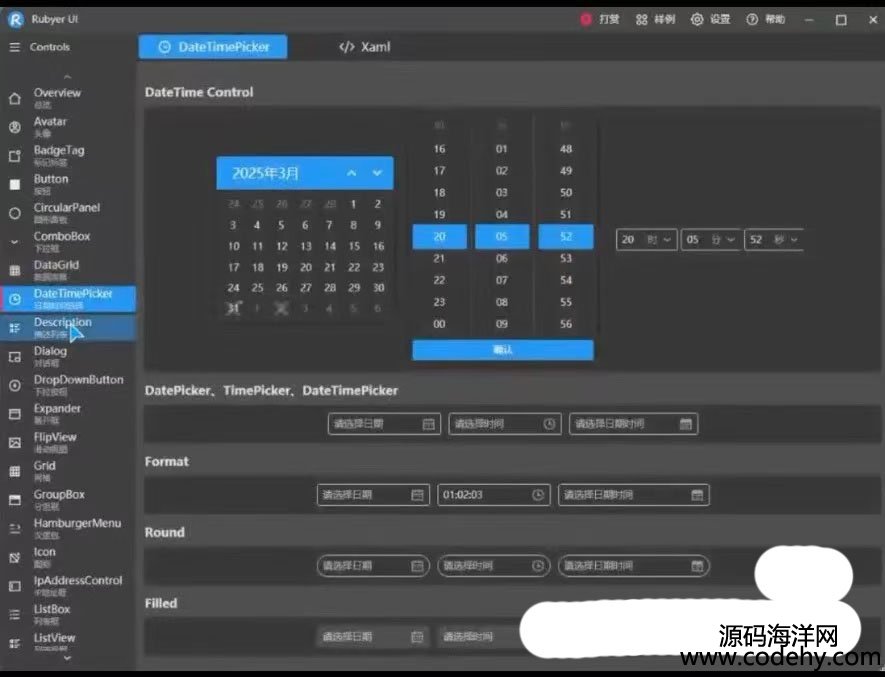
Task: Click the Rubyer UI logo icon
Action: pyautogui.click(x=15, y=19)
